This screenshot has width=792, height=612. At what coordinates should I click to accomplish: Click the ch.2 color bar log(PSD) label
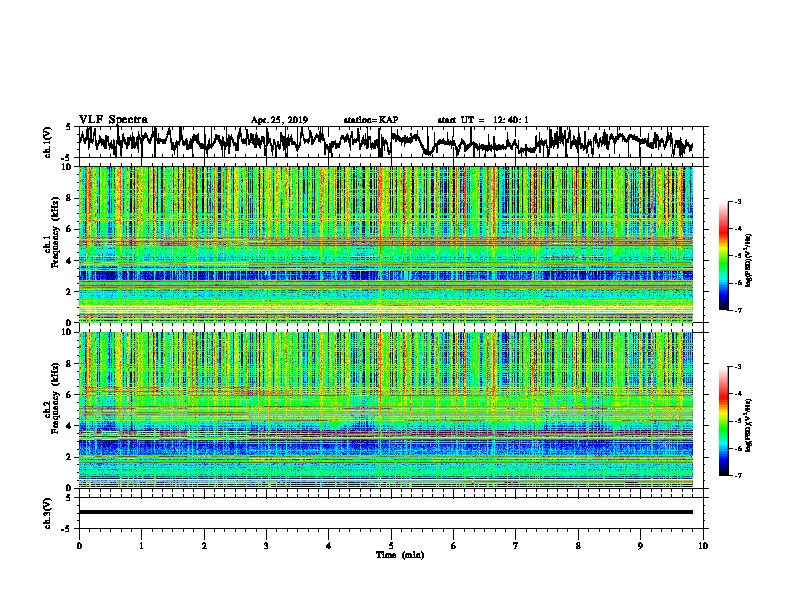tap(749, 425)
